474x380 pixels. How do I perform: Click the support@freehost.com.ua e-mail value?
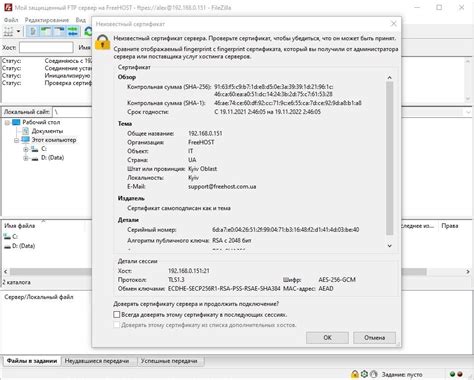tap(222, 186)
